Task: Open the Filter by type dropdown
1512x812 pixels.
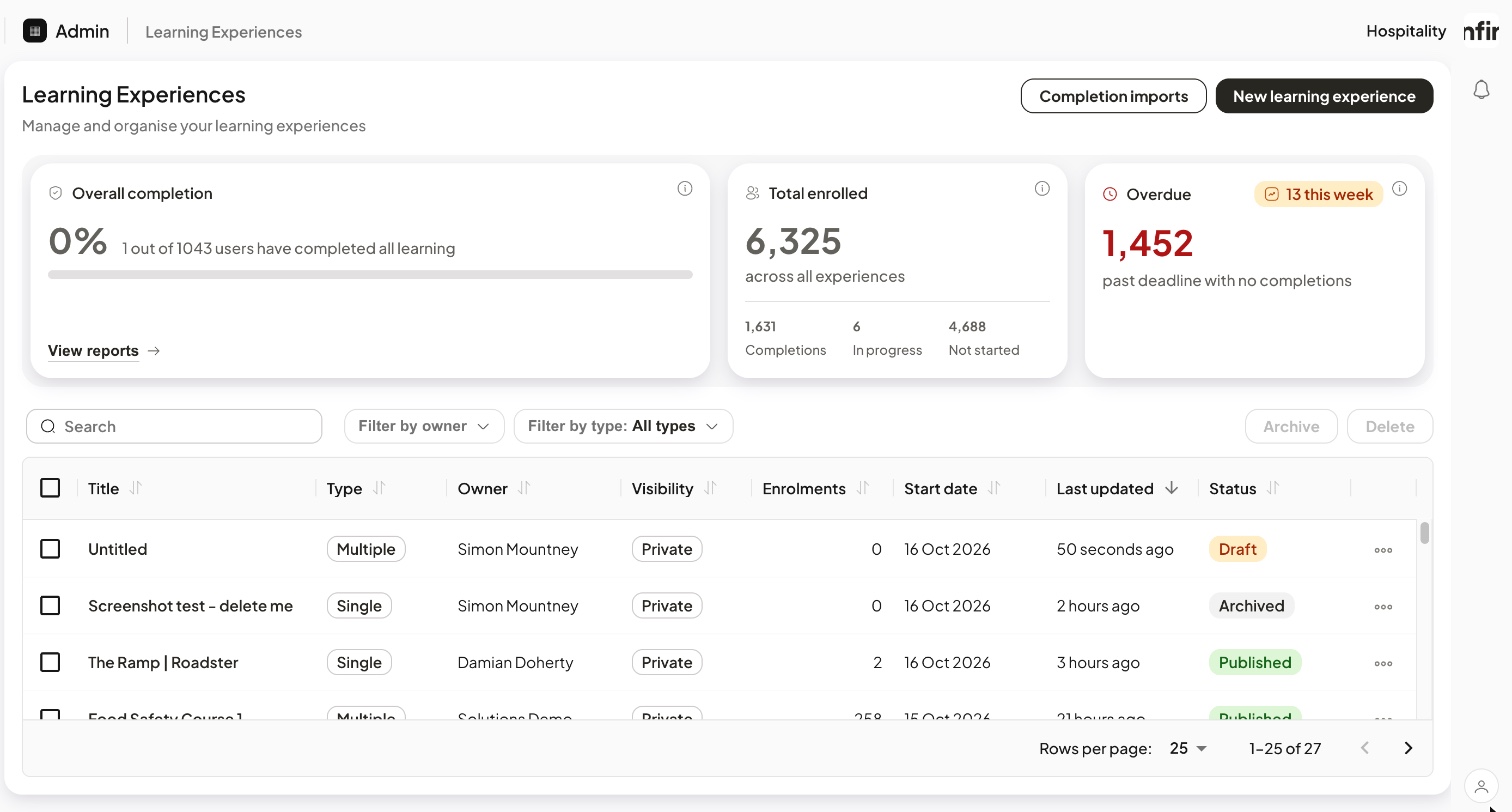Action: tap(623, 426)
